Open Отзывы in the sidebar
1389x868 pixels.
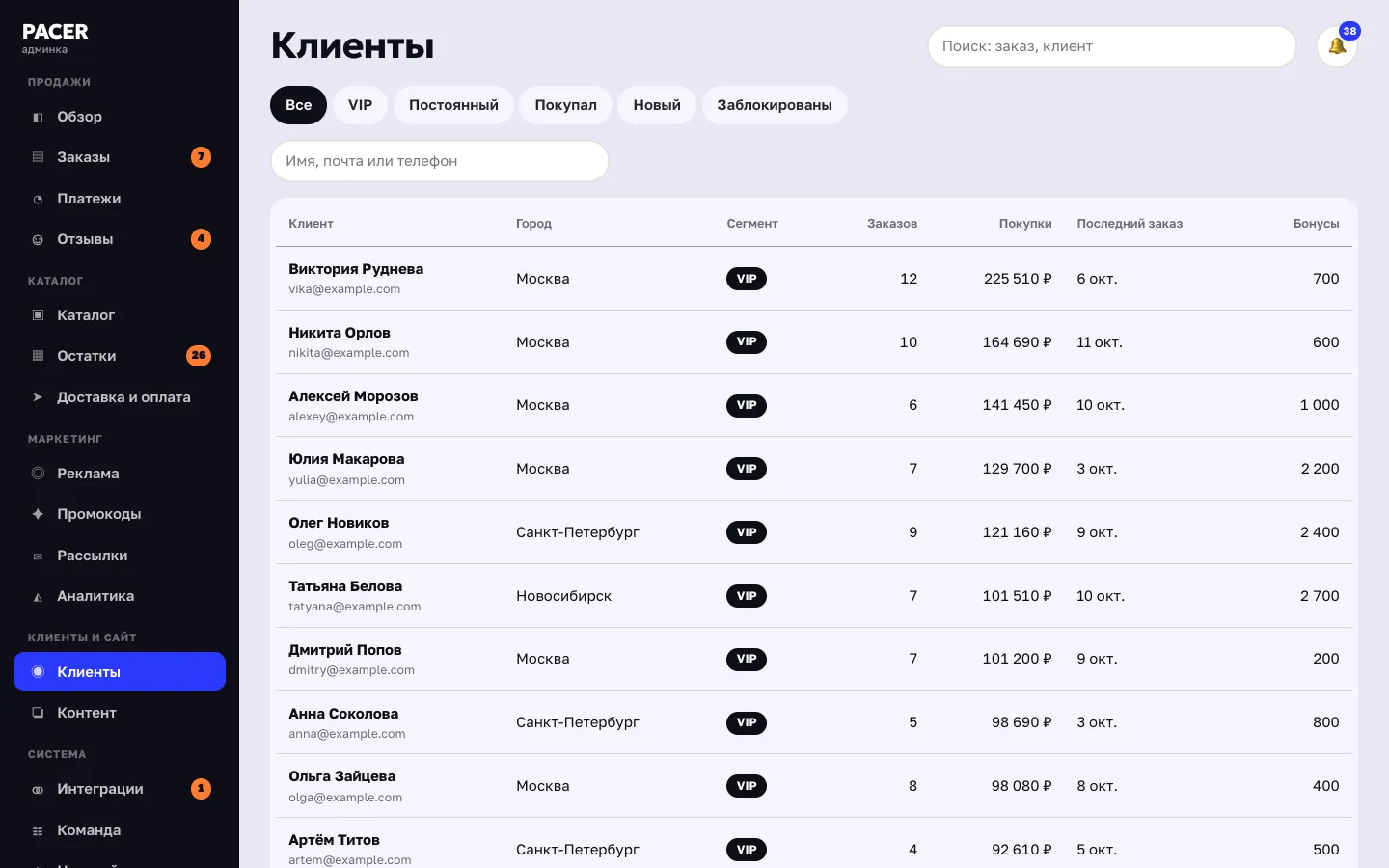(120, 239)
